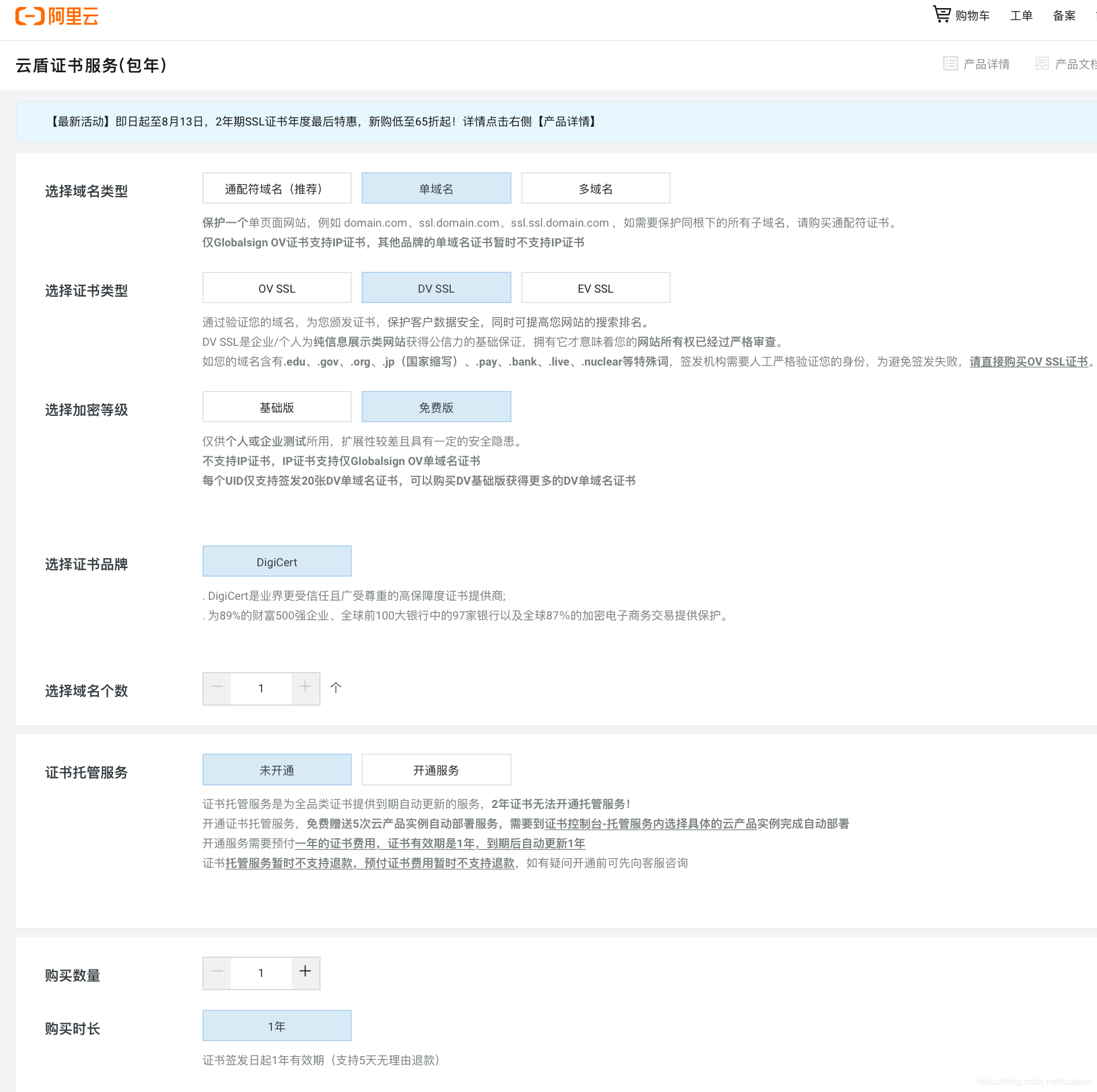Choose DV SSL certificate type
Image resolution: width=1097 pixels, height=1092 pixels.
436,288
